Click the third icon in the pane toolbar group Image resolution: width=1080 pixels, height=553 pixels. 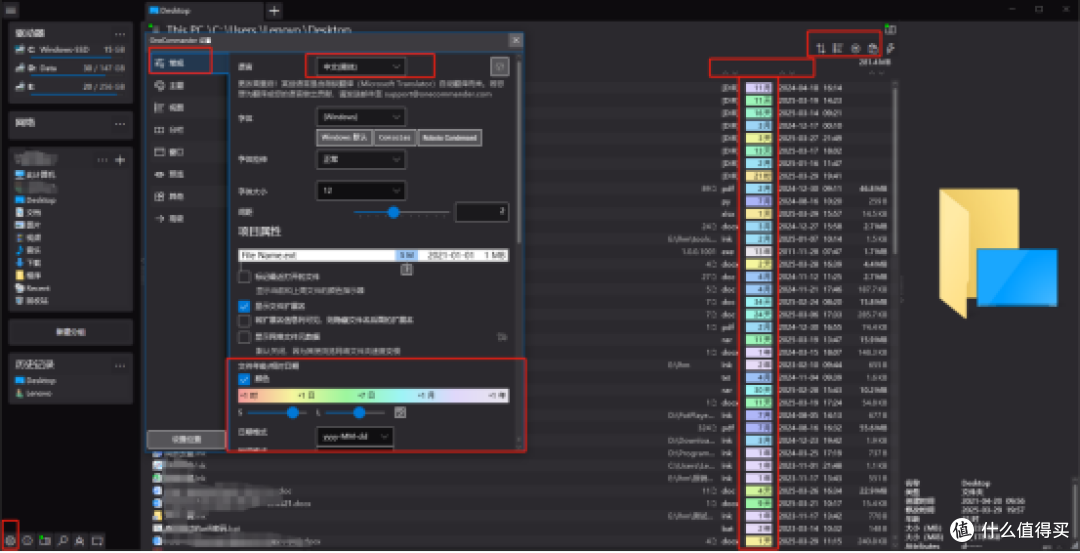tap(856, 48)
